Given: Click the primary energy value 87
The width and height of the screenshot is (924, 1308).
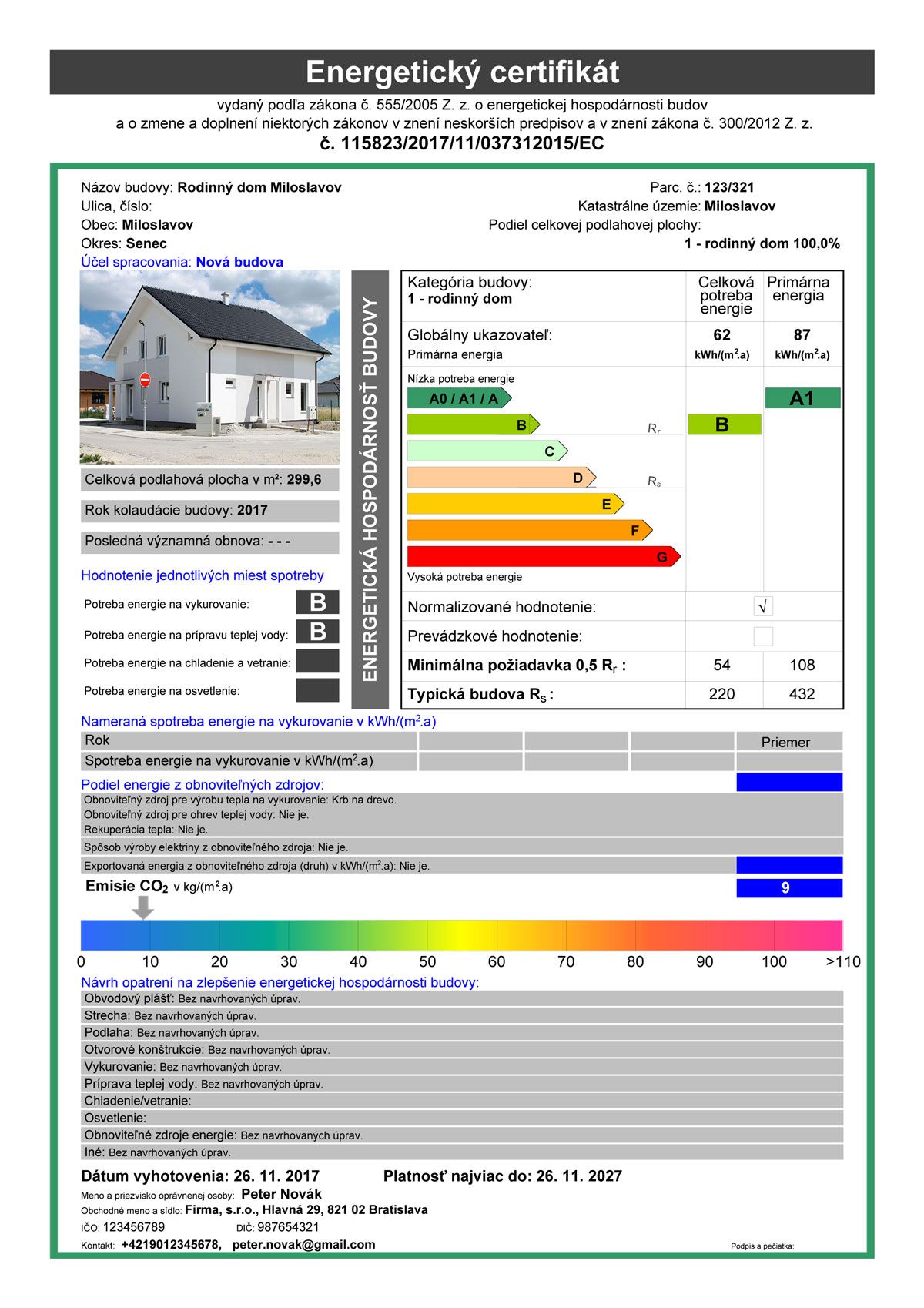Looking at the screenshot, I should point(802,335).
